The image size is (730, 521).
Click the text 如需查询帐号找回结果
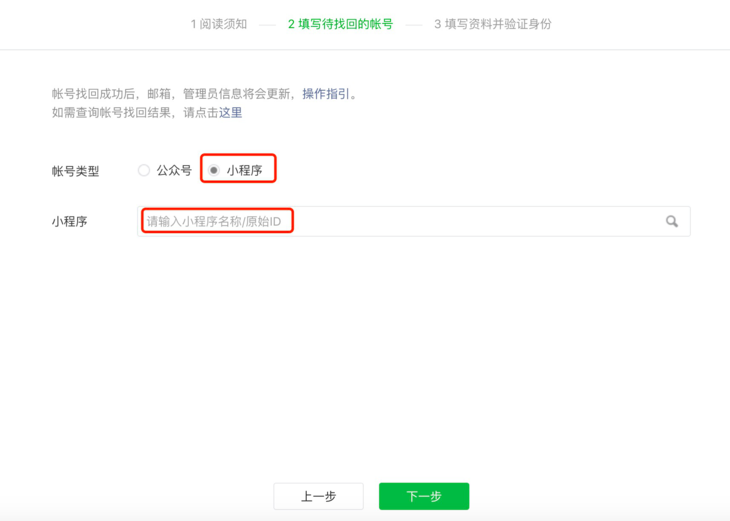tap(111, 113)
